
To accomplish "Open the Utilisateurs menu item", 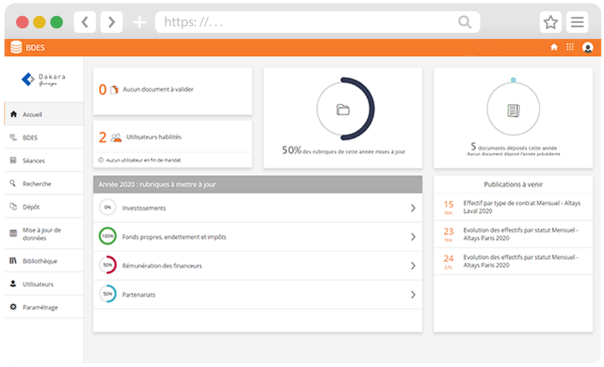I will click(x=44, y=284).
